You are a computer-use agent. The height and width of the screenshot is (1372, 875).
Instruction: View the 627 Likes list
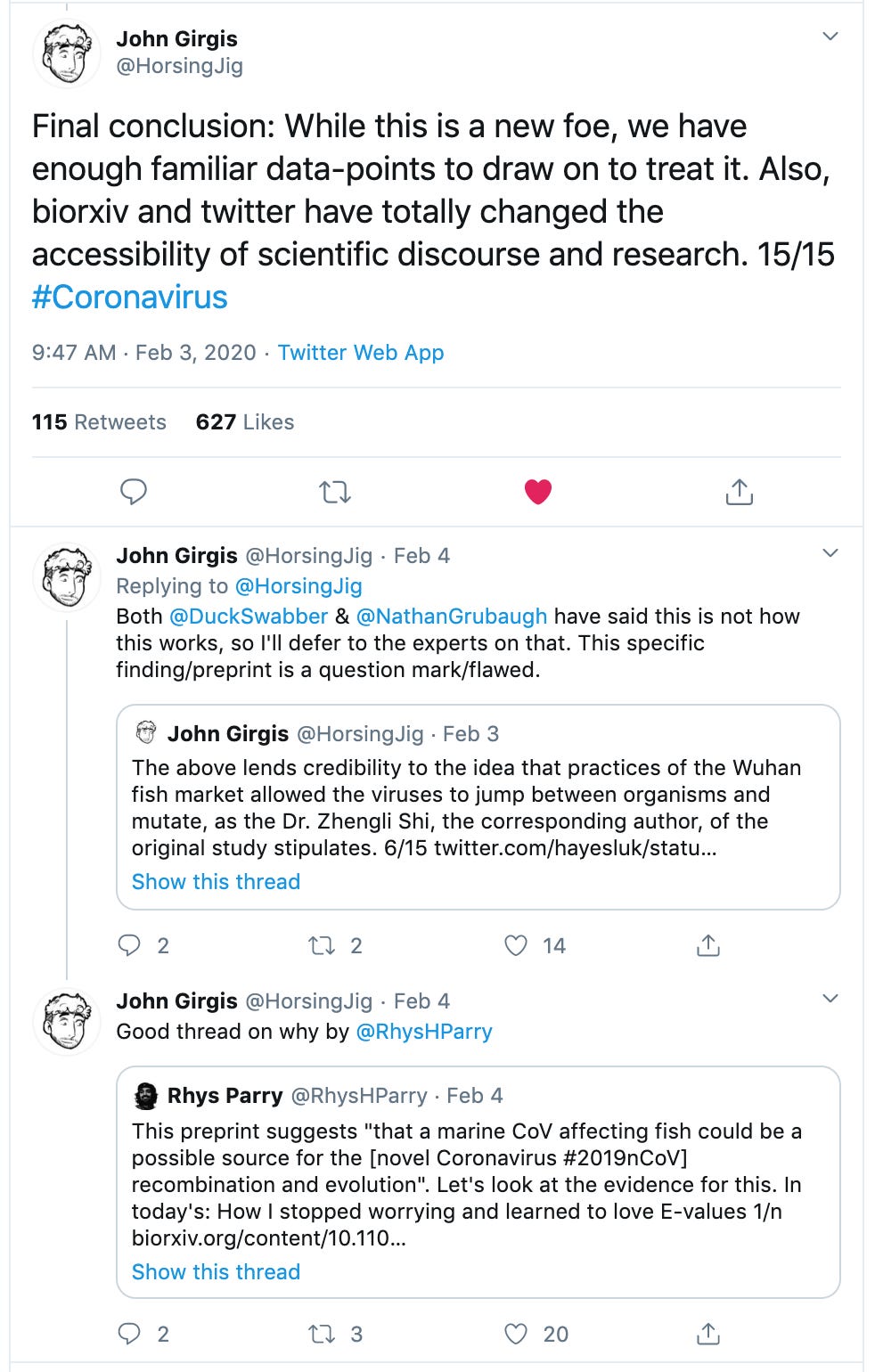tap(245, 422)
